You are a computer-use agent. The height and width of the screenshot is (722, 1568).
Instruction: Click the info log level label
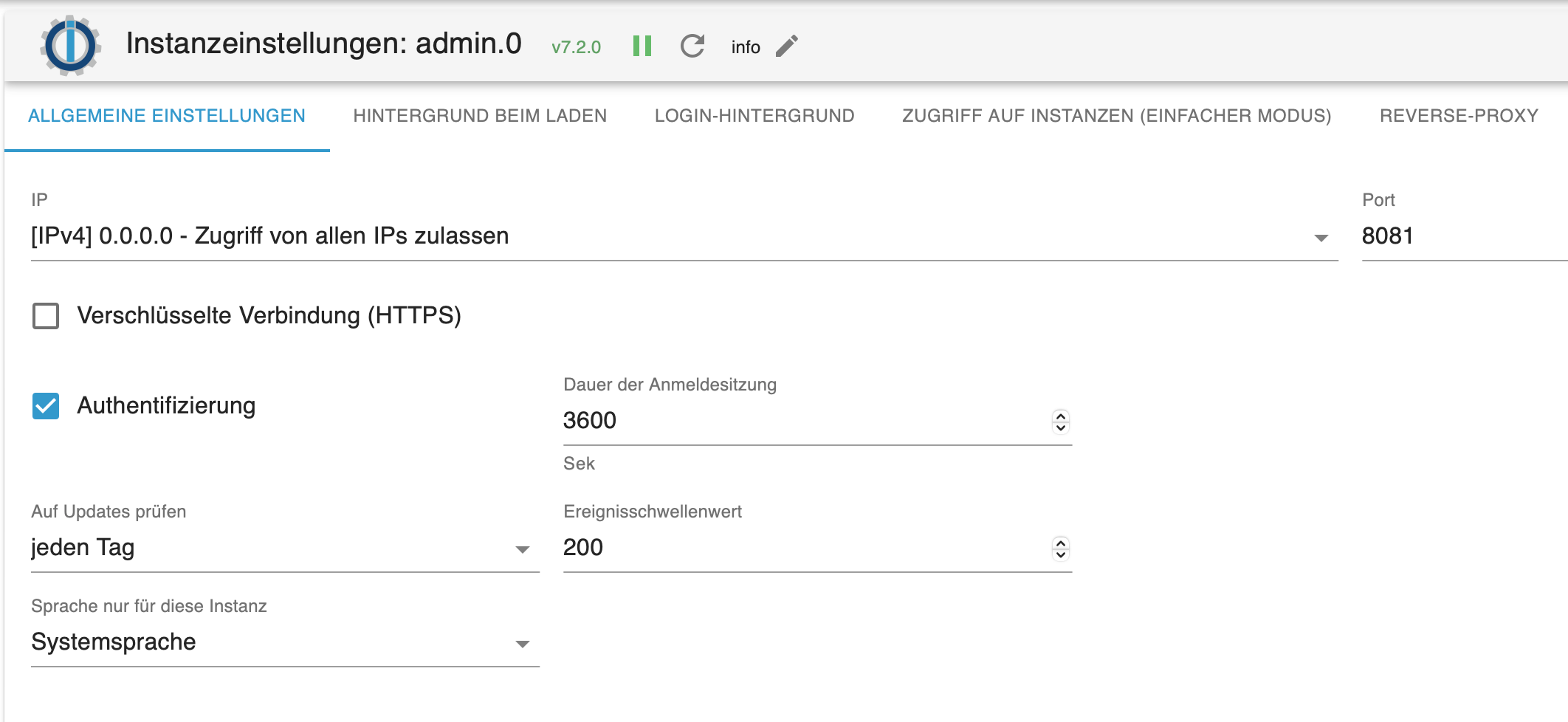[746, 47]
